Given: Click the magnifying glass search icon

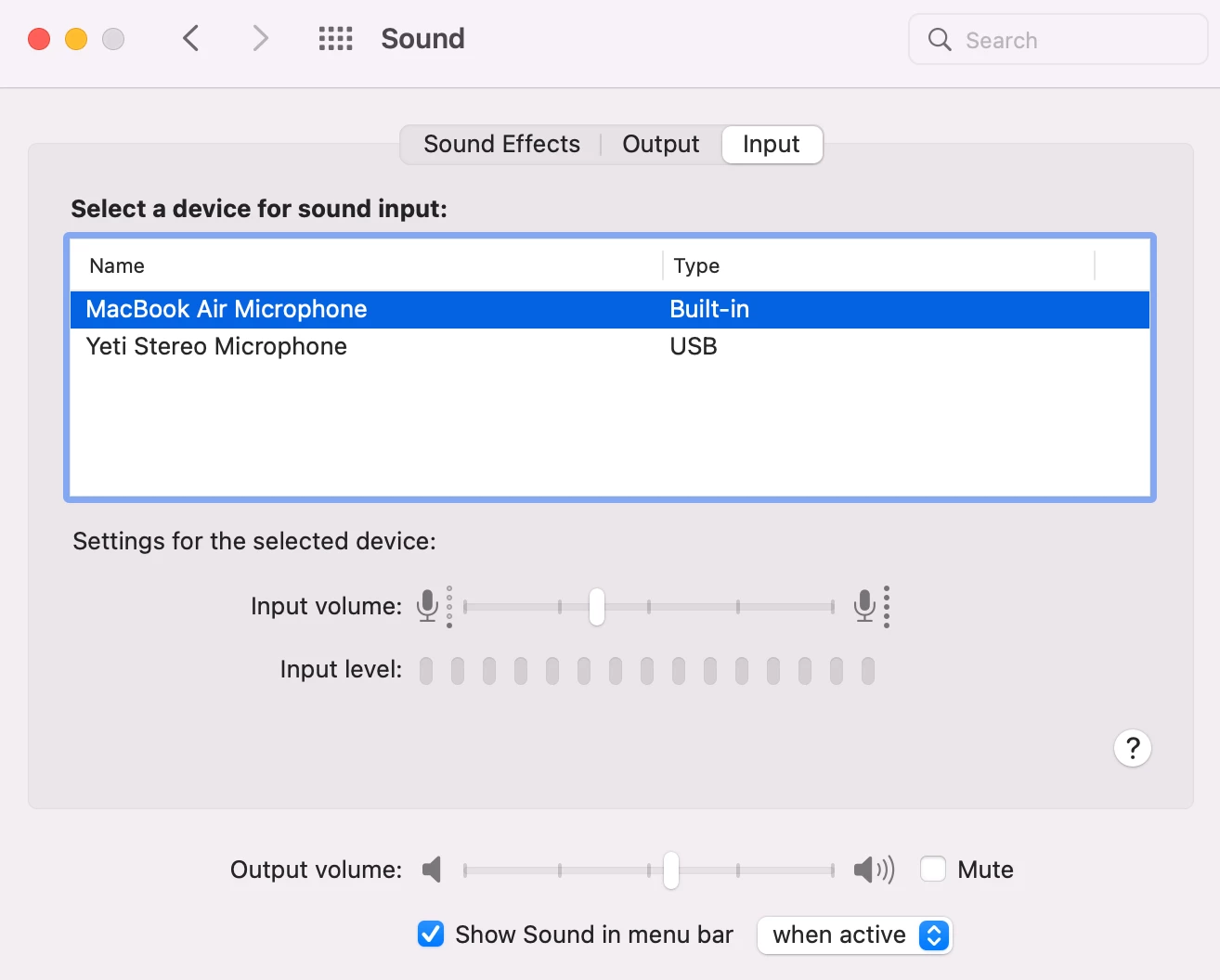Looking at the screenshot, I should point(940,40).
